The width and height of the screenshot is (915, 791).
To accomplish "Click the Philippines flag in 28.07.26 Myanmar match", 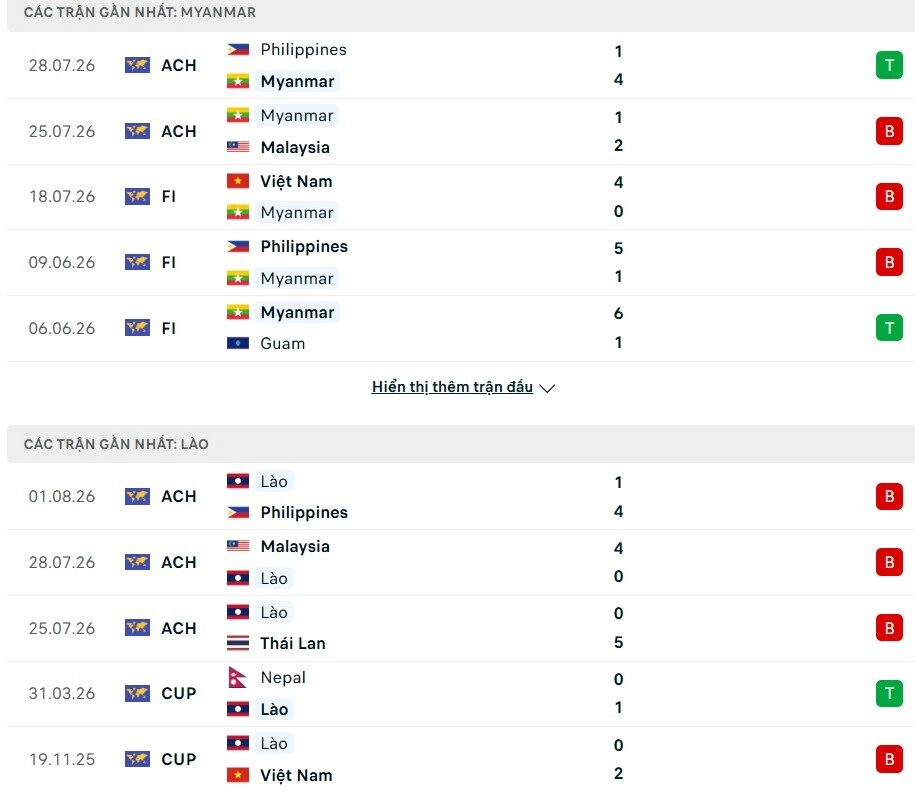I will click(238, 50).
